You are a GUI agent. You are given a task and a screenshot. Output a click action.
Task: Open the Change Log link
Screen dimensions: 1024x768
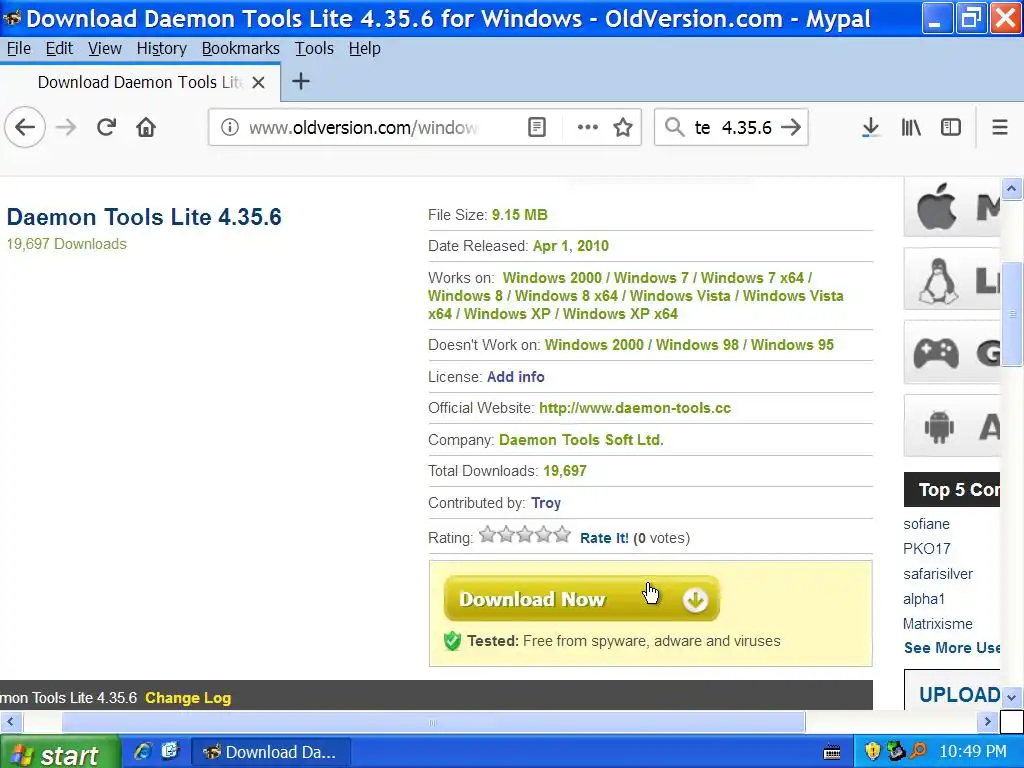point(188,697)
